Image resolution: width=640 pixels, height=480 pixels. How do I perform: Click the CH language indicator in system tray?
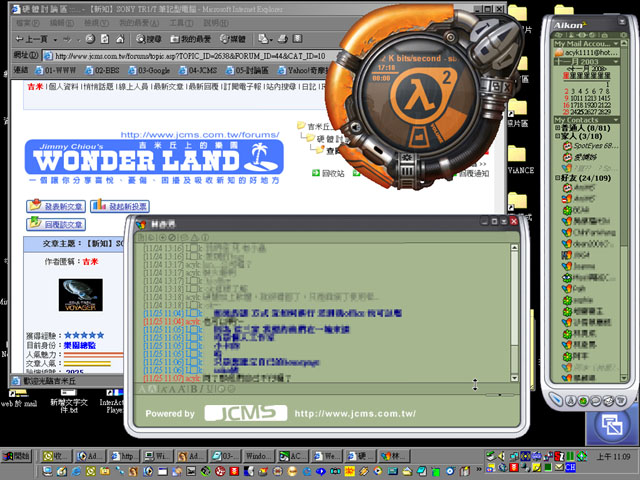pos(570,467)
